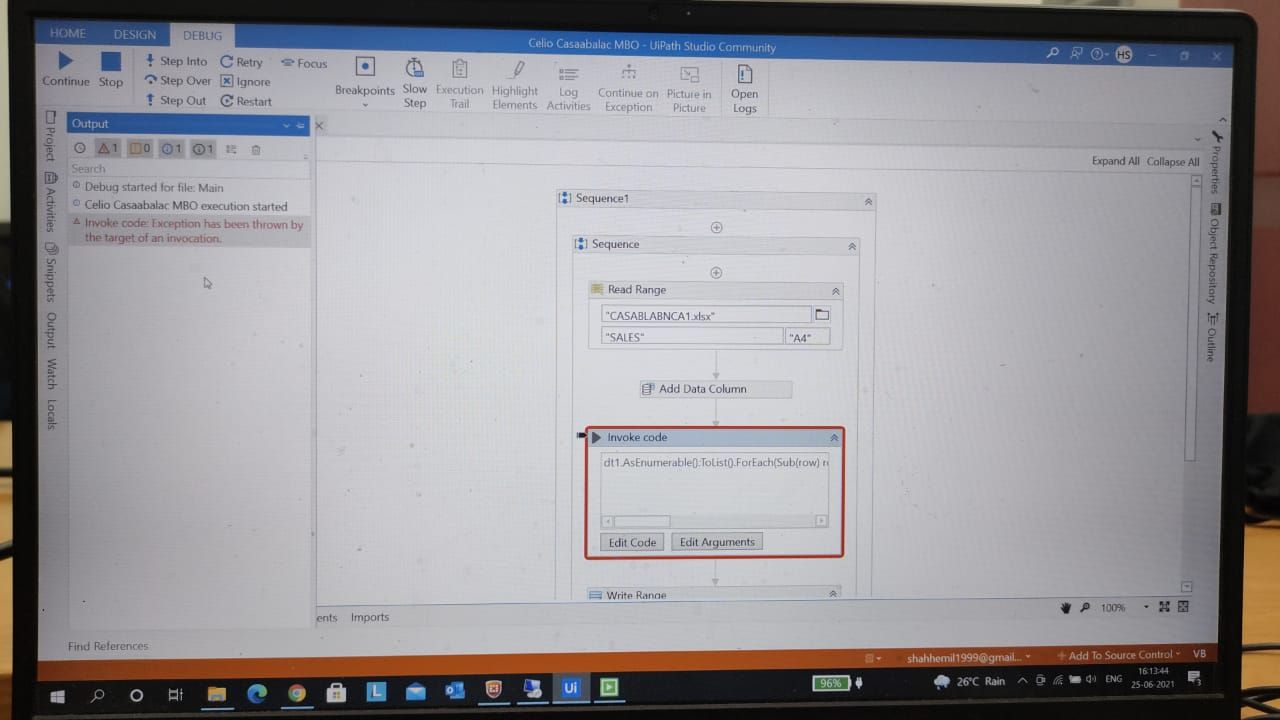Viewport: 1280px width, 720px height.
Task: Click Step Into in the ribbon
Action: click(176, 61)
